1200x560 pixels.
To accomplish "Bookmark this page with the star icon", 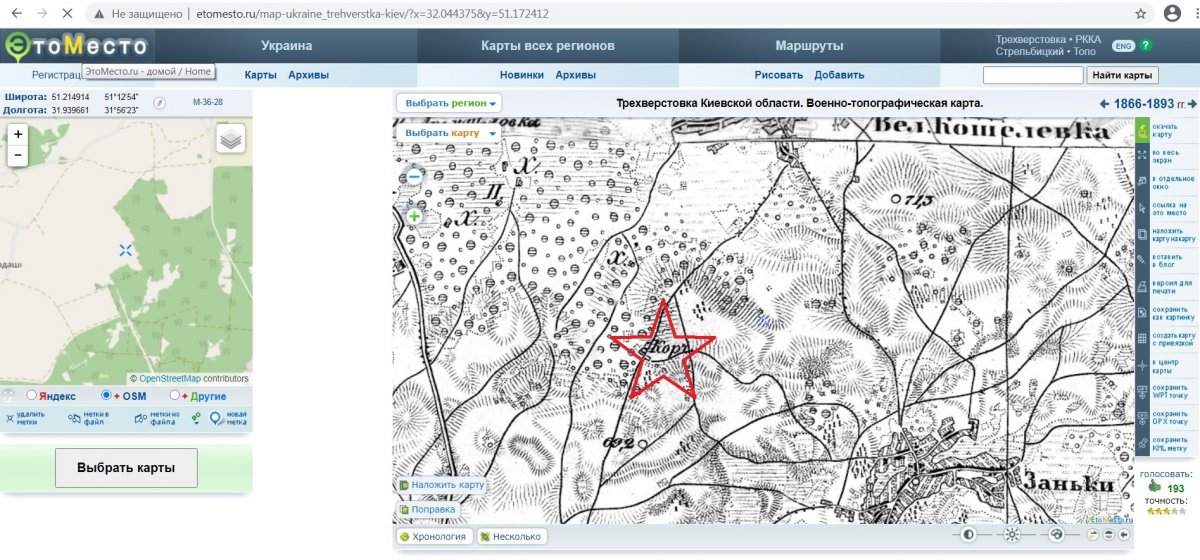I will [1141, 14].
